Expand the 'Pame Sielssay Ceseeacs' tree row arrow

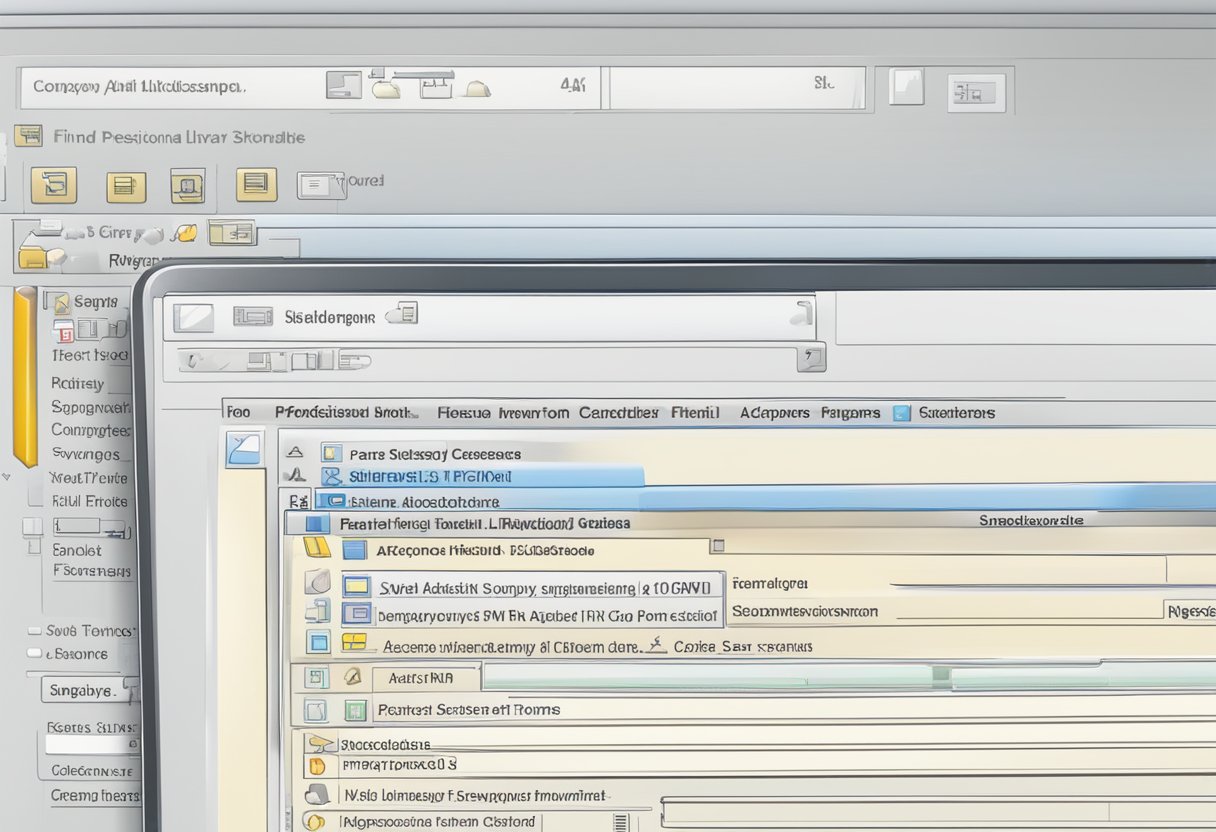[x=296, y=453]
